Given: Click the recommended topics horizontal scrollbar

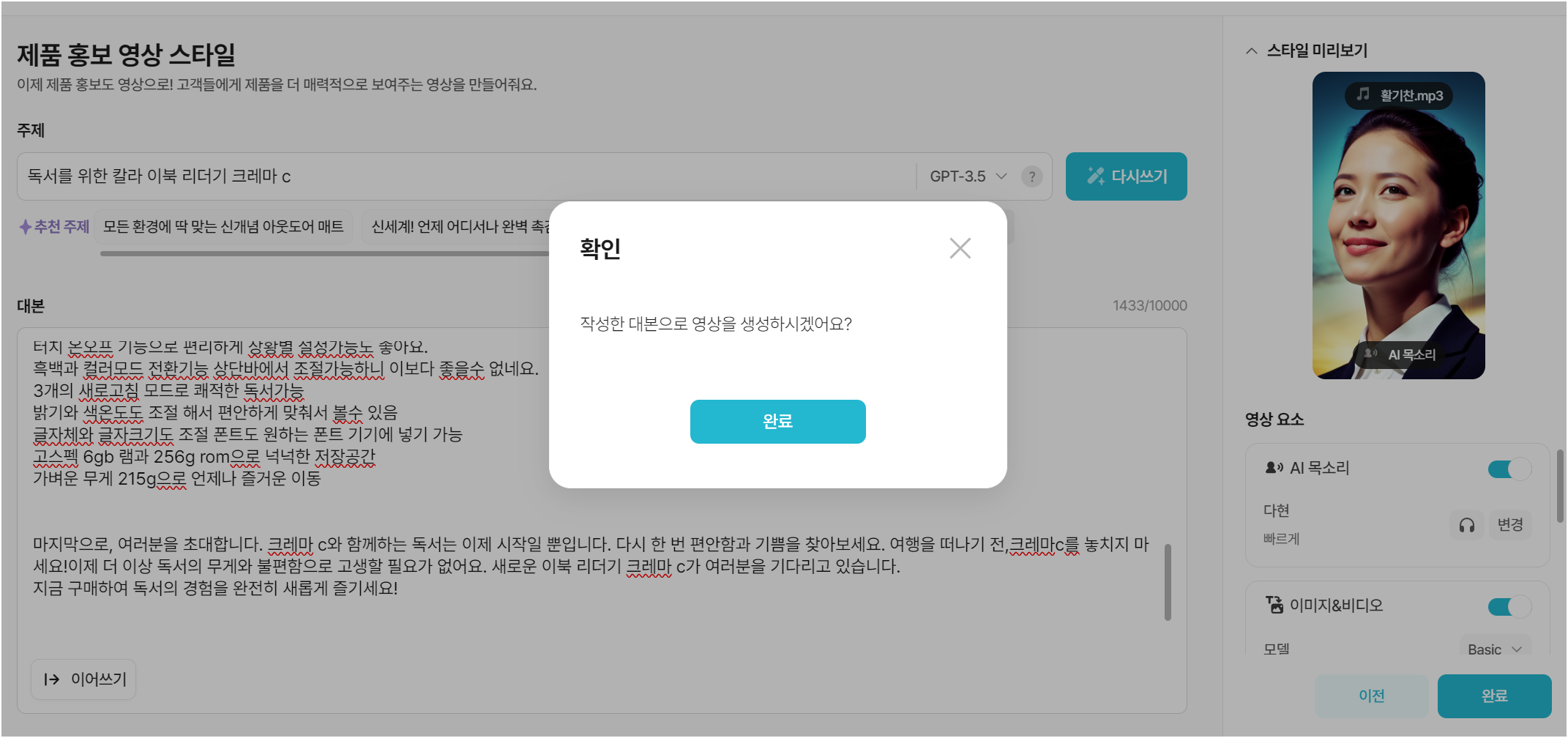Looking at the screenshot, I should click(x=325, y=253).
